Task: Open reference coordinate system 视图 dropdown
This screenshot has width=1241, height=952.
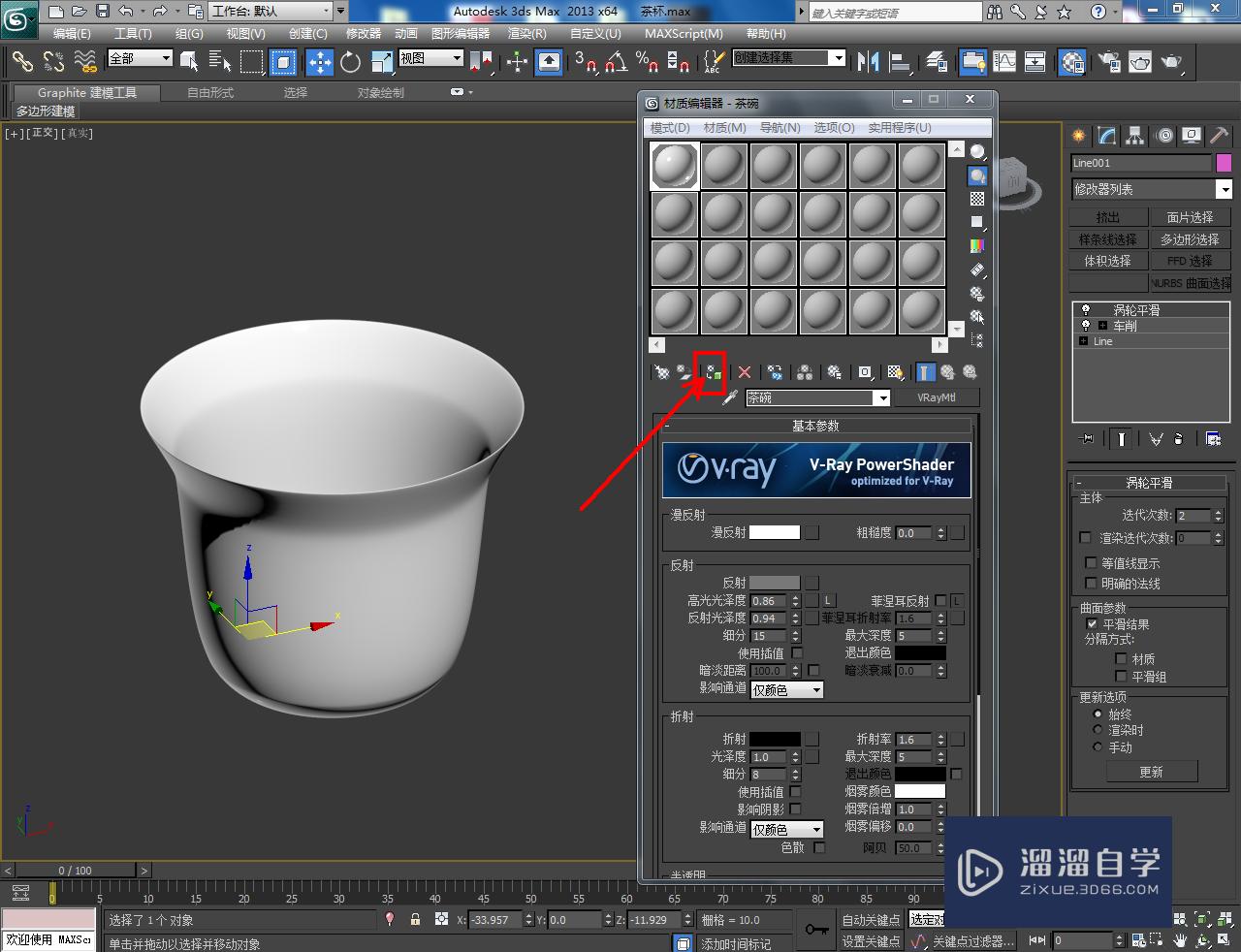Action: (430, 58)
